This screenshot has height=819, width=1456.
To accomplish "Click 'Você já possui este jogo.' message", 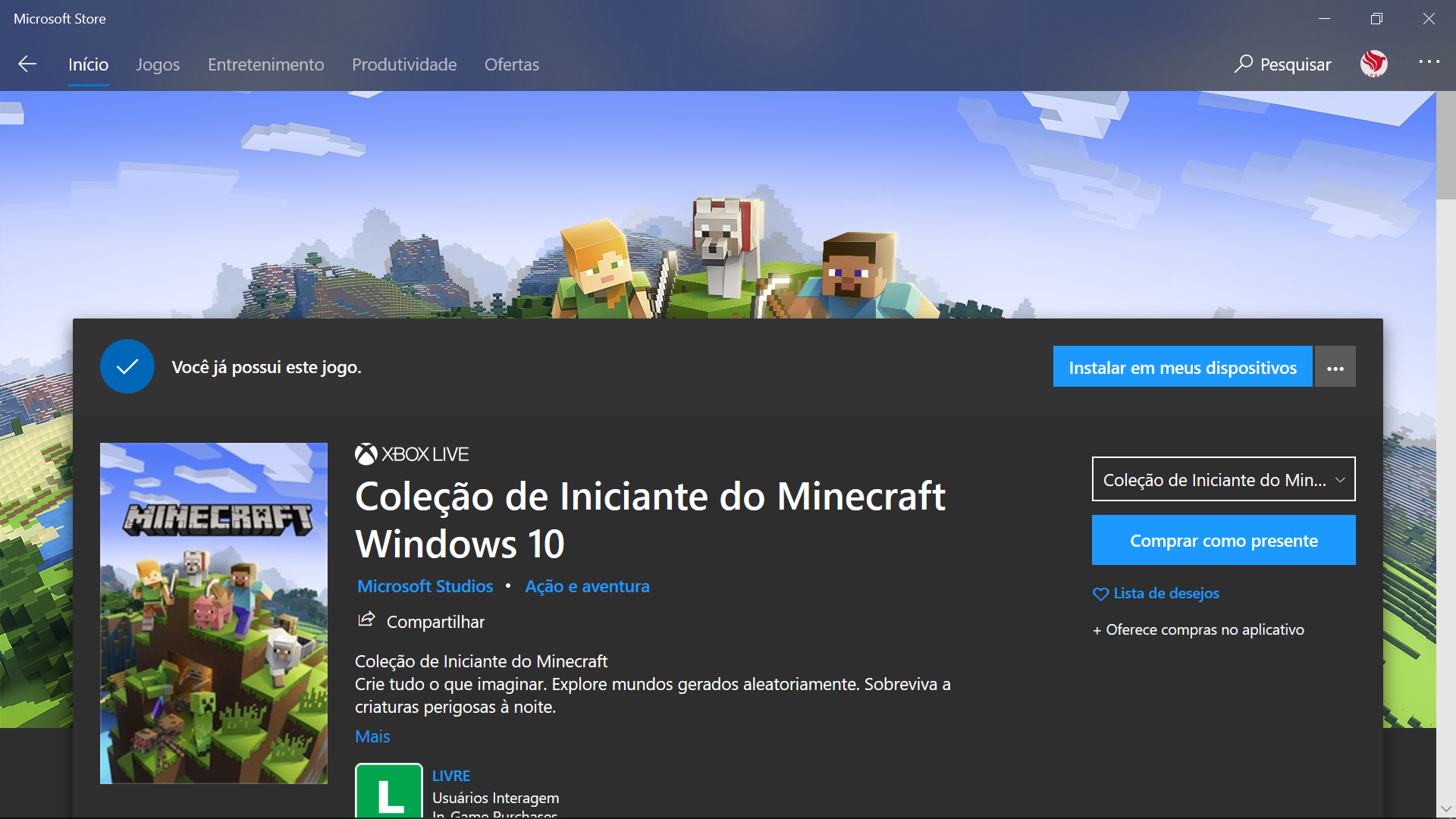I will pyautogui.click(x=266, y=367).
